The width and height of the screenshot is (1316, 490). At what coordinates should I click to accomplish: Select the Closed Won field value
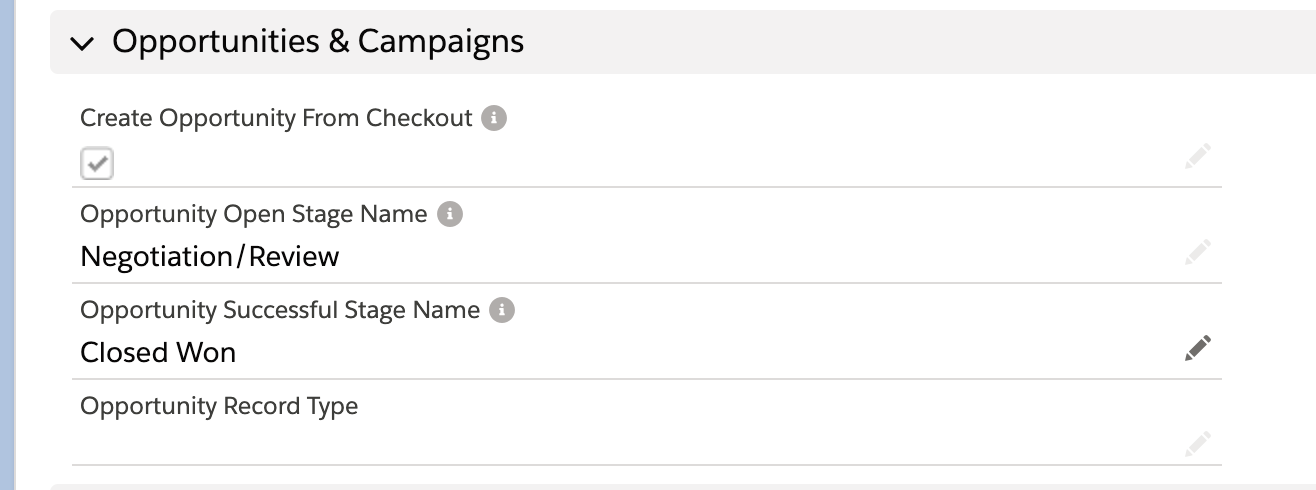tap(158, 352)
